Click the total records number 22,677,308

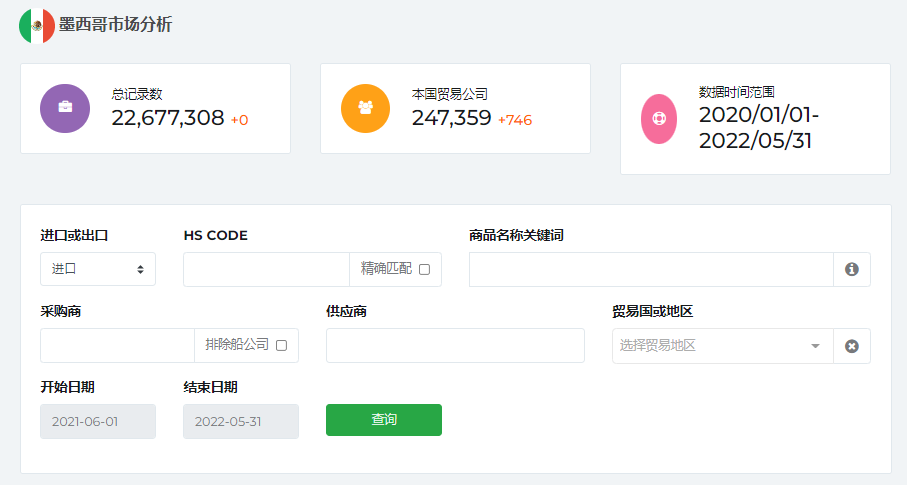(x=168, y=118)
